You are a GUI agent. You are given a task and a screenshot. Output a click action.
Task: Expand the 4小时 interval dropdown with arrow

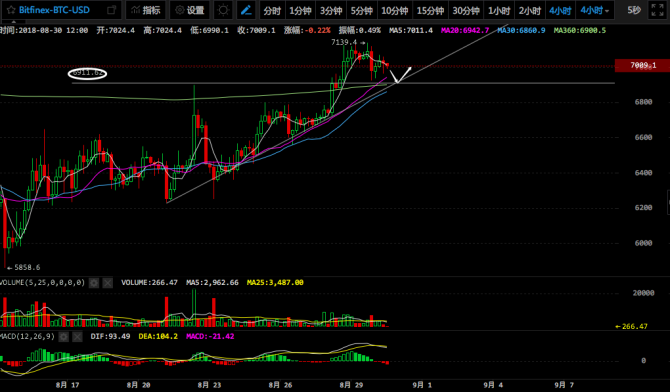[x=595, y=11]
